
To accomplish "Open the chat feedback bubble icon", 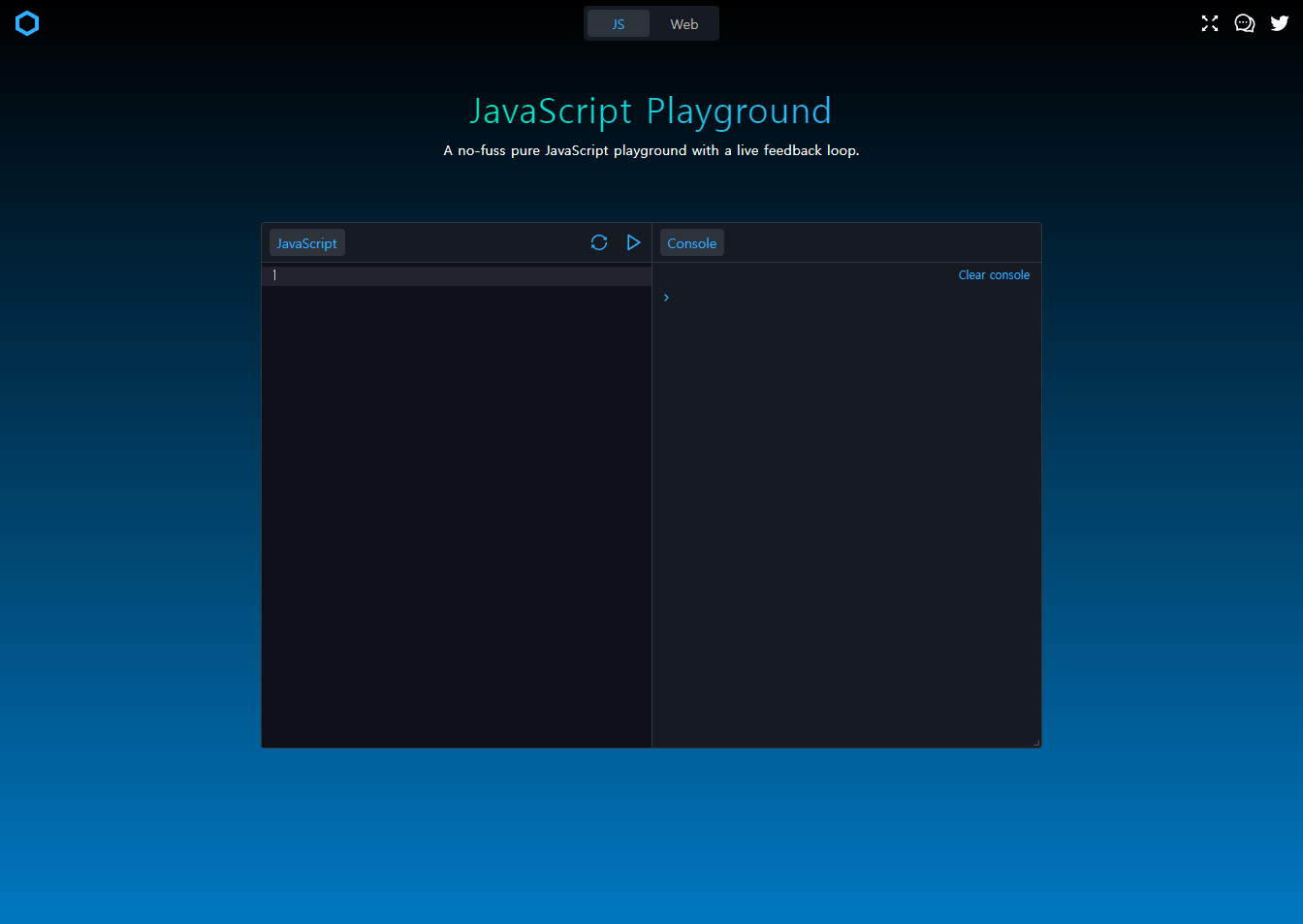I will tap(1245, 23).
